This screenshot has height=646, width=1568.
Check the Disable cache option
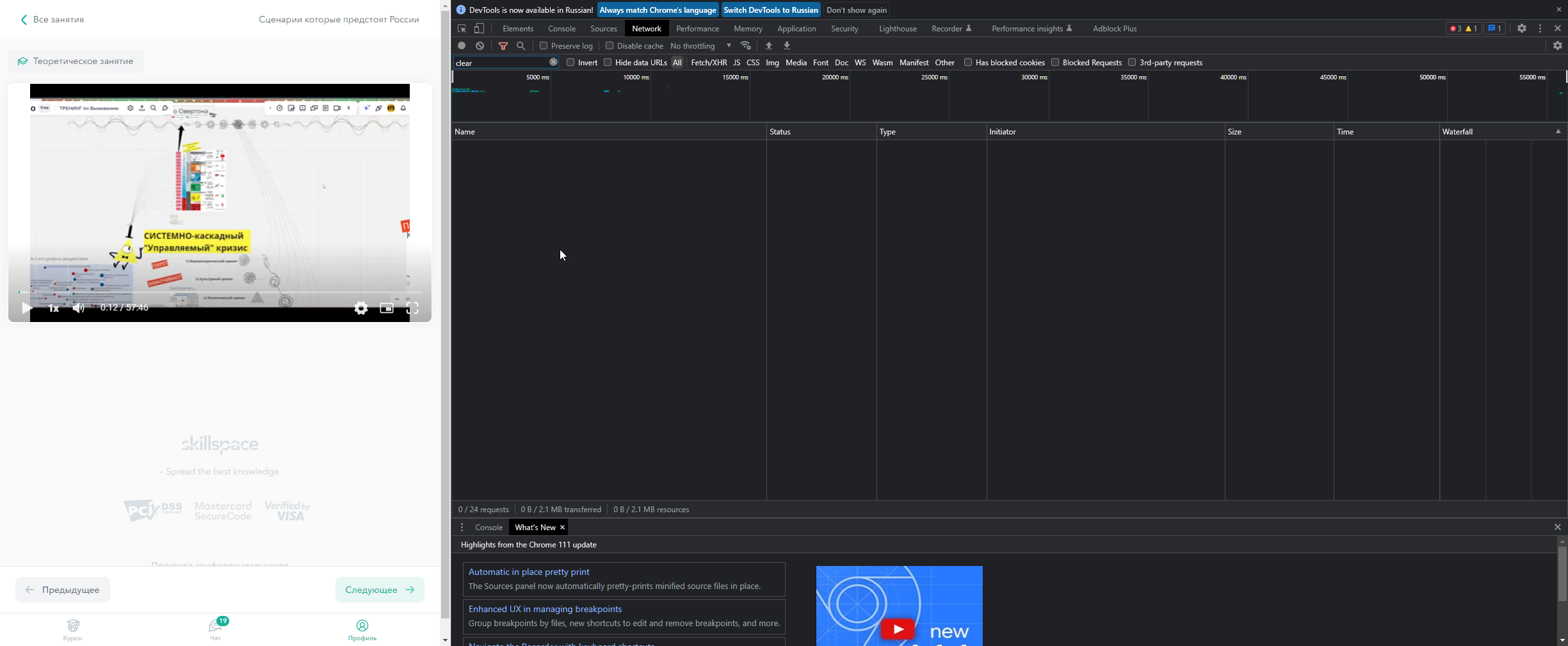click(x=610, y=46)
